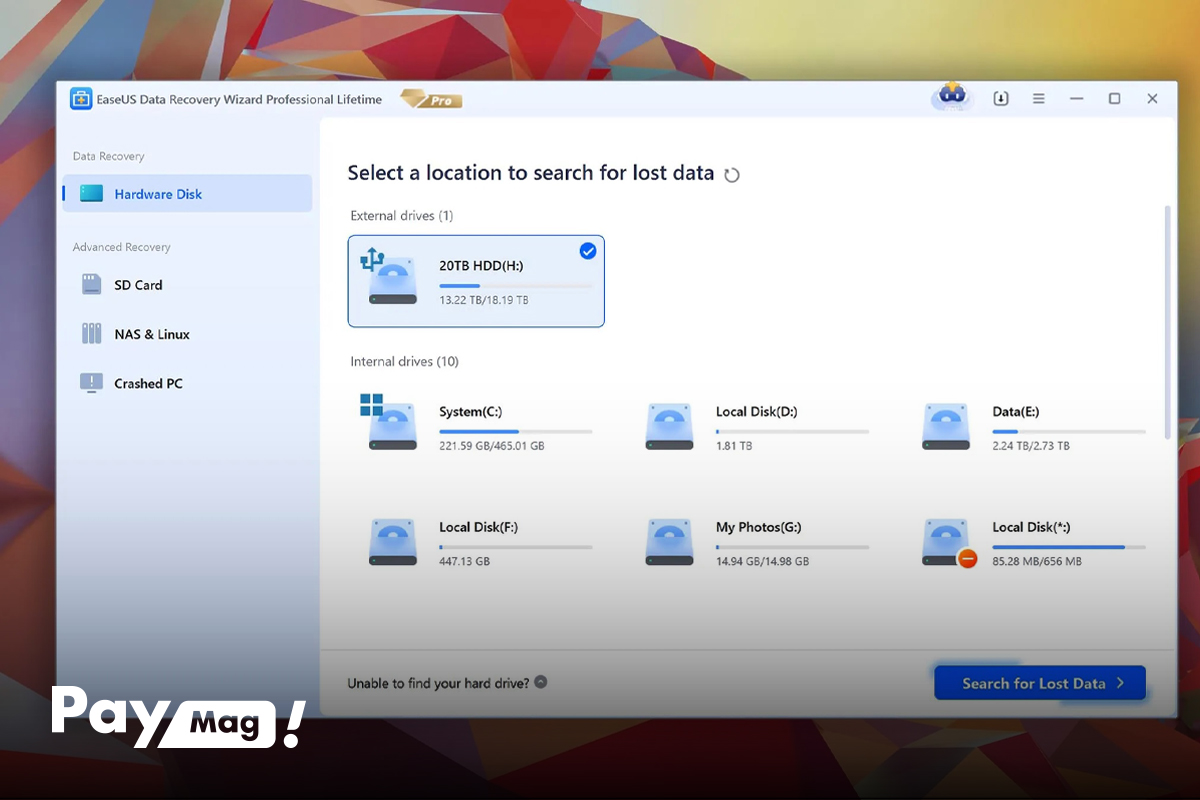The image size is (1200, 800).
Task: Click the 13.22 TB/18.19 TB size text
Action: click(x=484, y=300)
